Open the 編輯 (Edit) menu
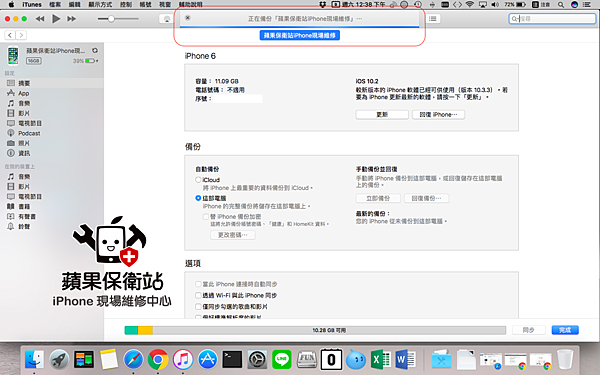600x375 pixels. point(75,4)
